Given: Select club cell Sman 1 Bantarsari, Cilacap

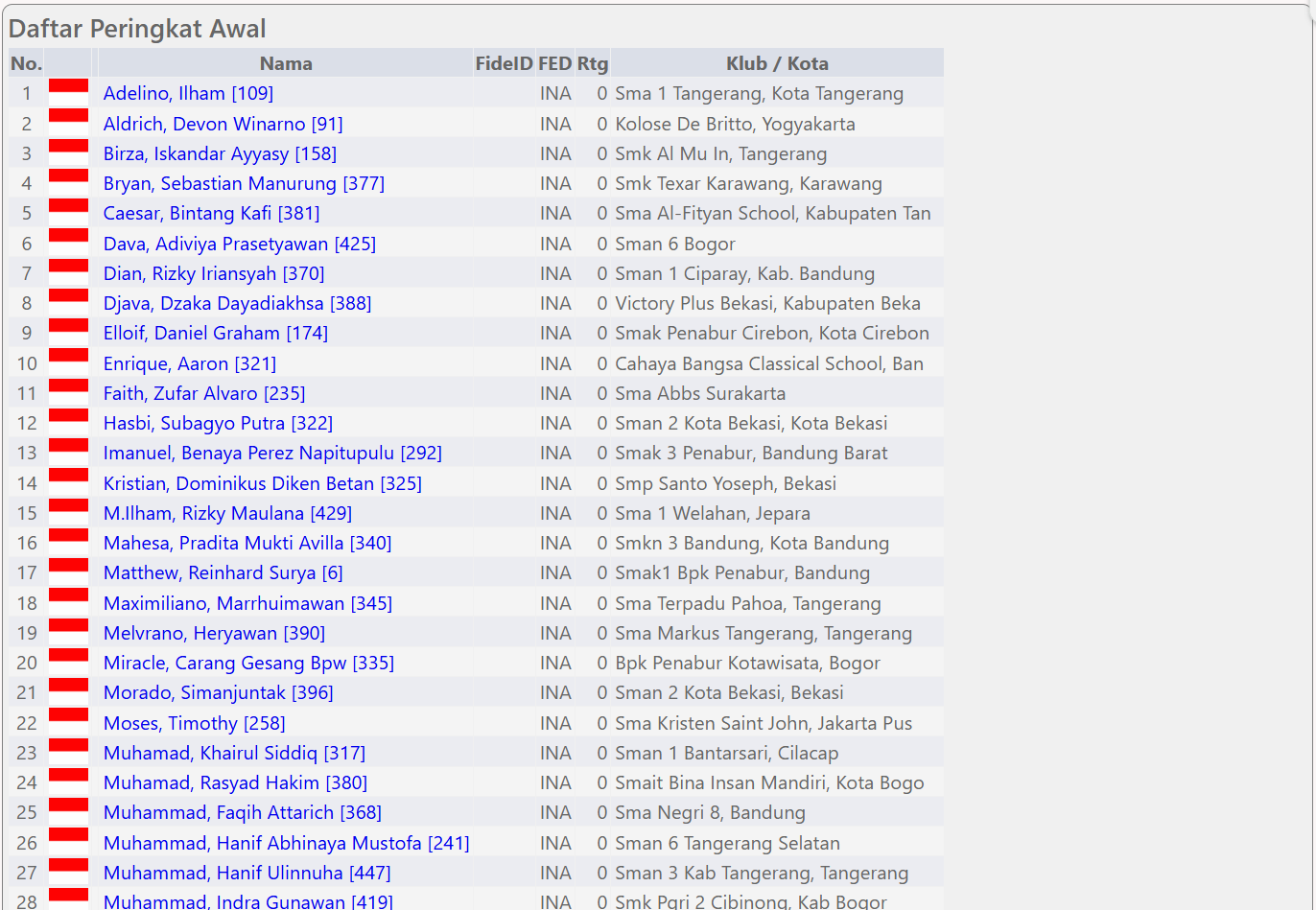Looking at the screenshot, I should pyautogui.click(x=777, y=753).
